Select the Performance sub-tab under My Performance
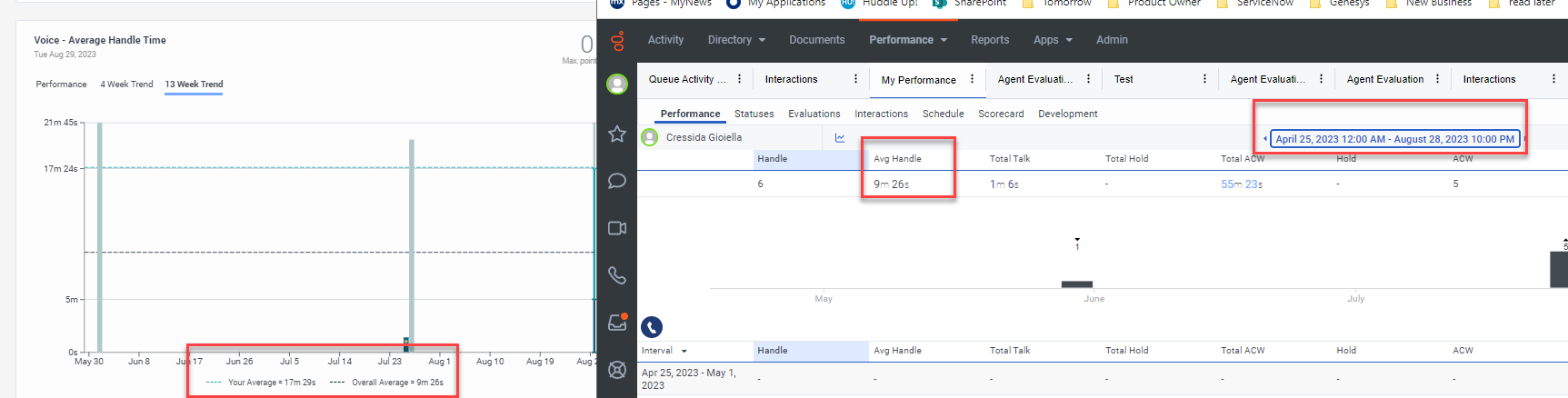The height and width of the screenshot is (398, 1568). 690,114
